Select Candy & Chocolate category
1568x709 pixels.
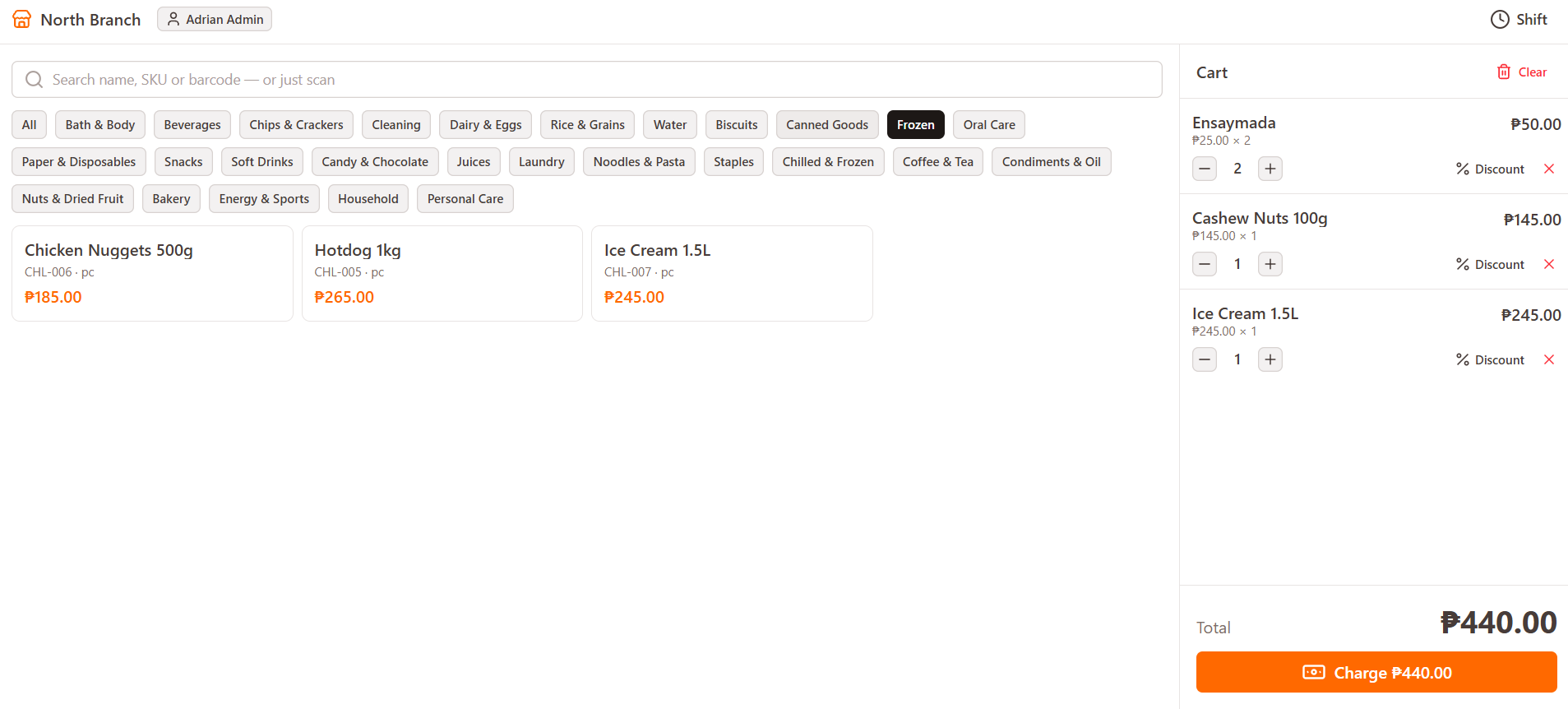375,161
